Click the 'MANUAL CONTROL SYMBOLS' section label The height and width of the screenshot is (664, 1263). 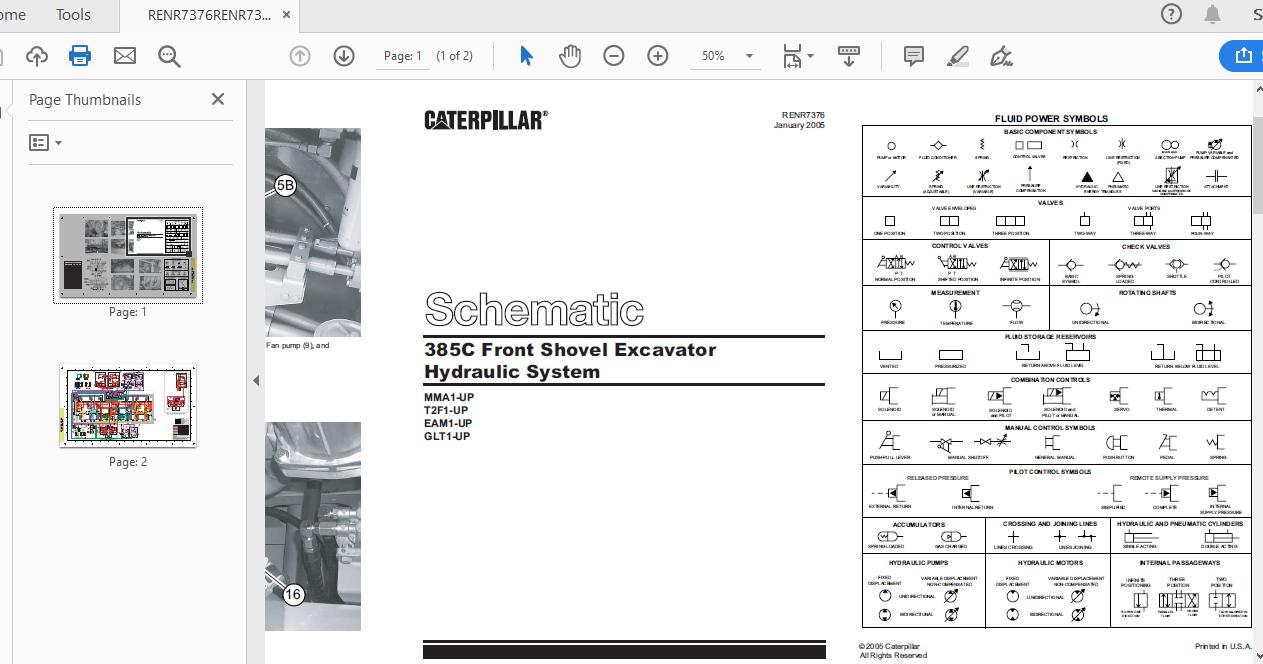point(1050,428)
